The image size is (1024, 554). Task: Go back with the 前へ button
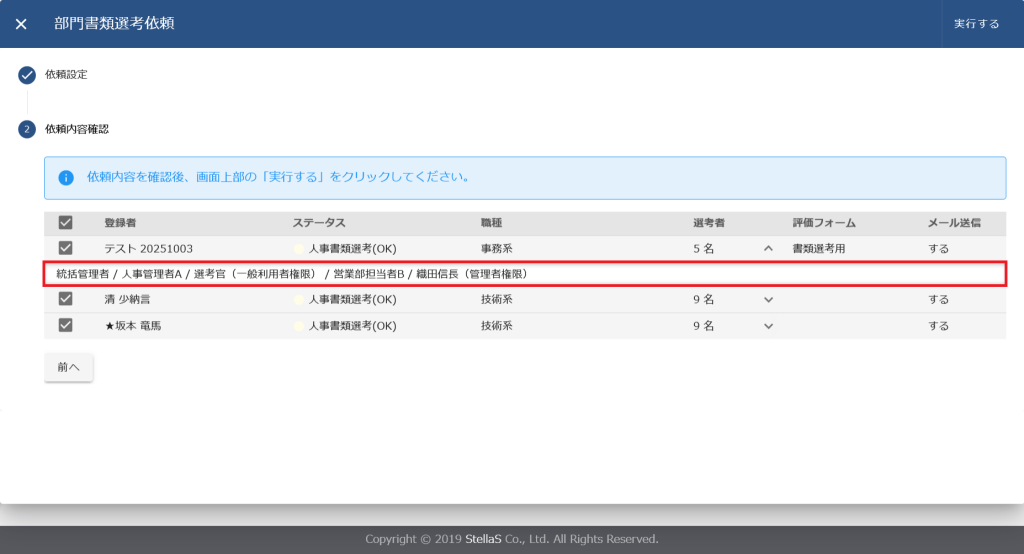[x=69, y=368]
